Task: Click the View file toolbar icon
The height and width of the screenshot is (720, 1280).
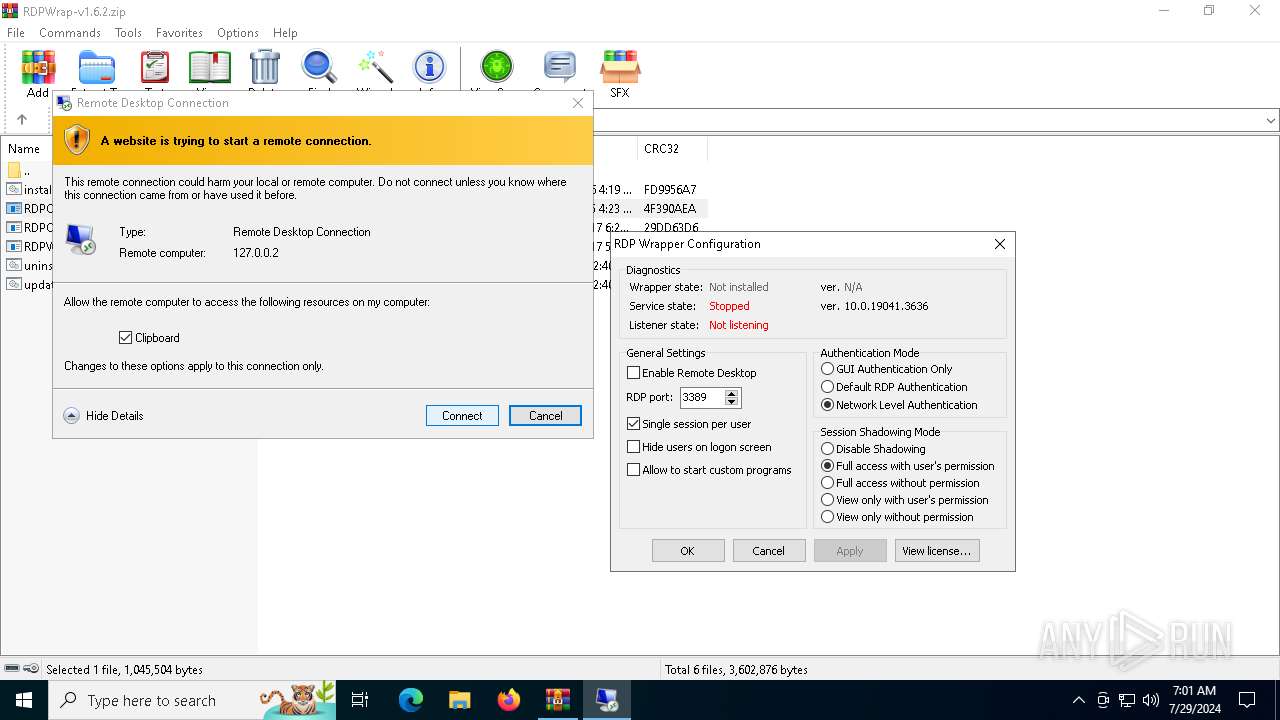Action: [x=210, y=68]
